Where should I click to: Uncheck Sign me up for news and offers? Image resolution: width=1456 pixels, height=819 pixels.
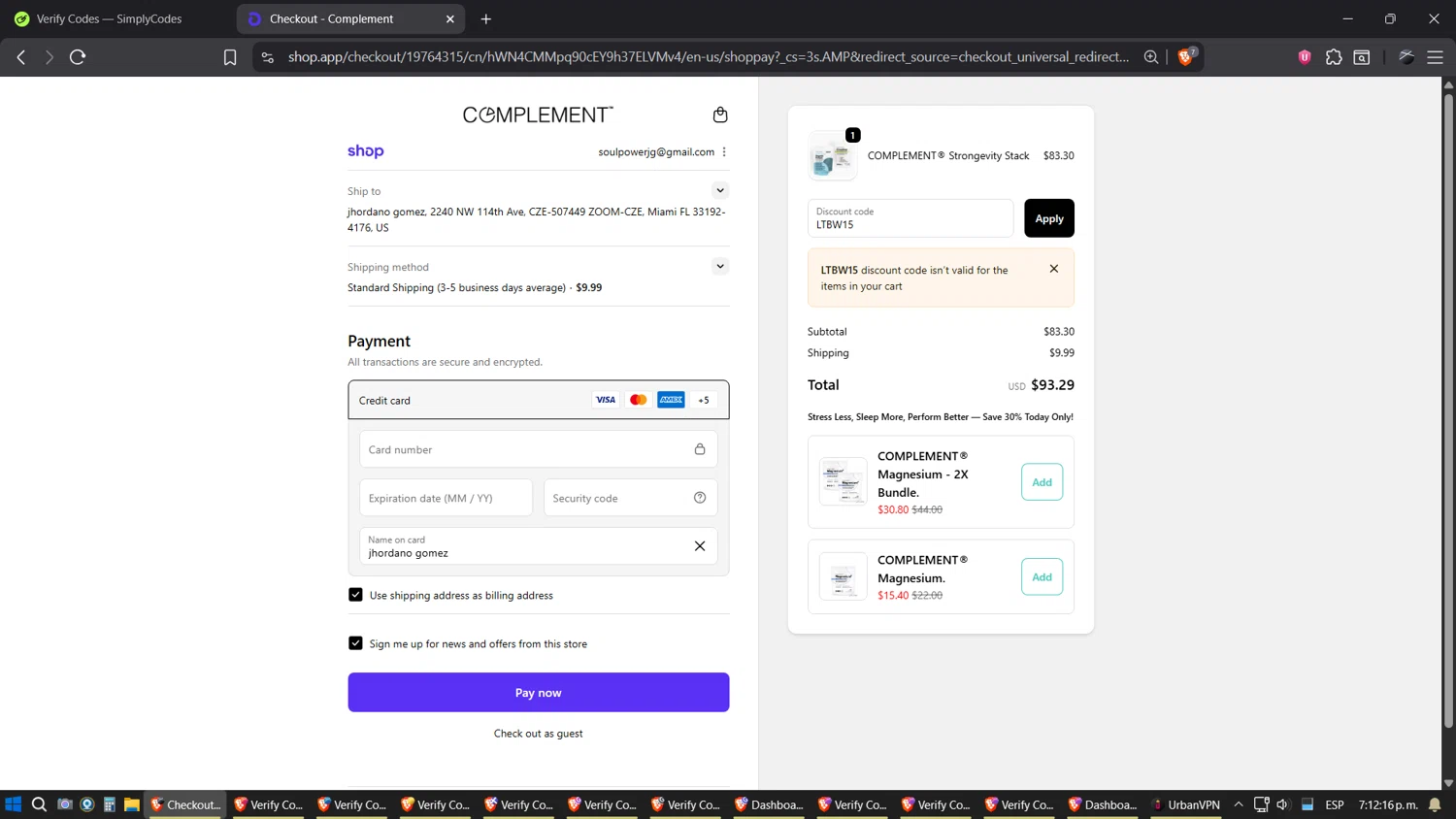coord(355,643)
